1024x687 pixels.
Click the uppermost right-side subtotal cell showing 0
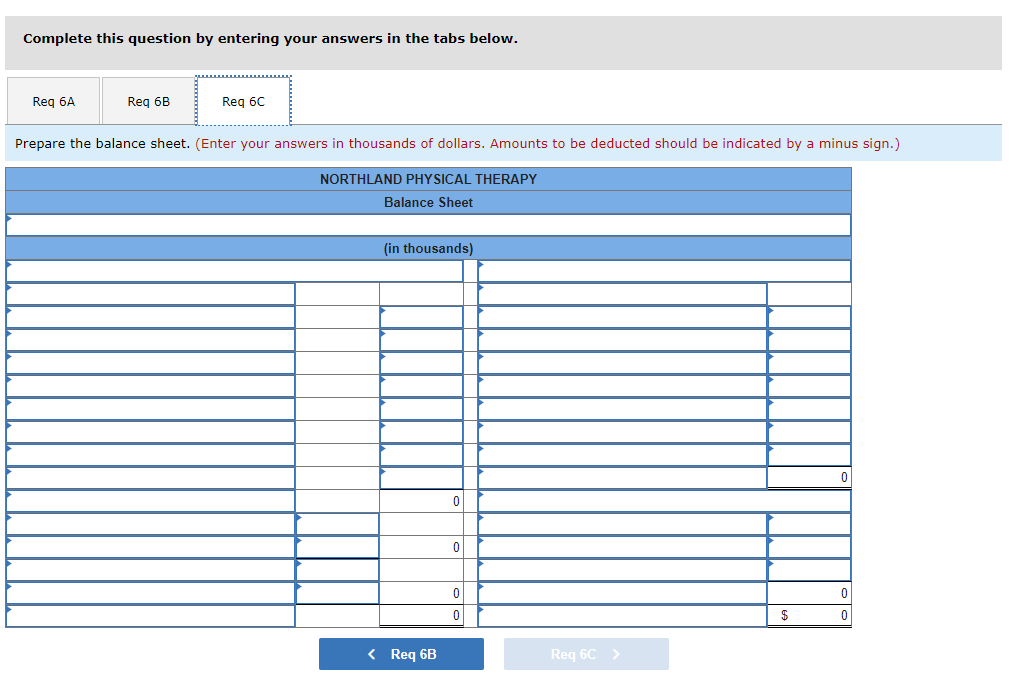pos(809,477)
